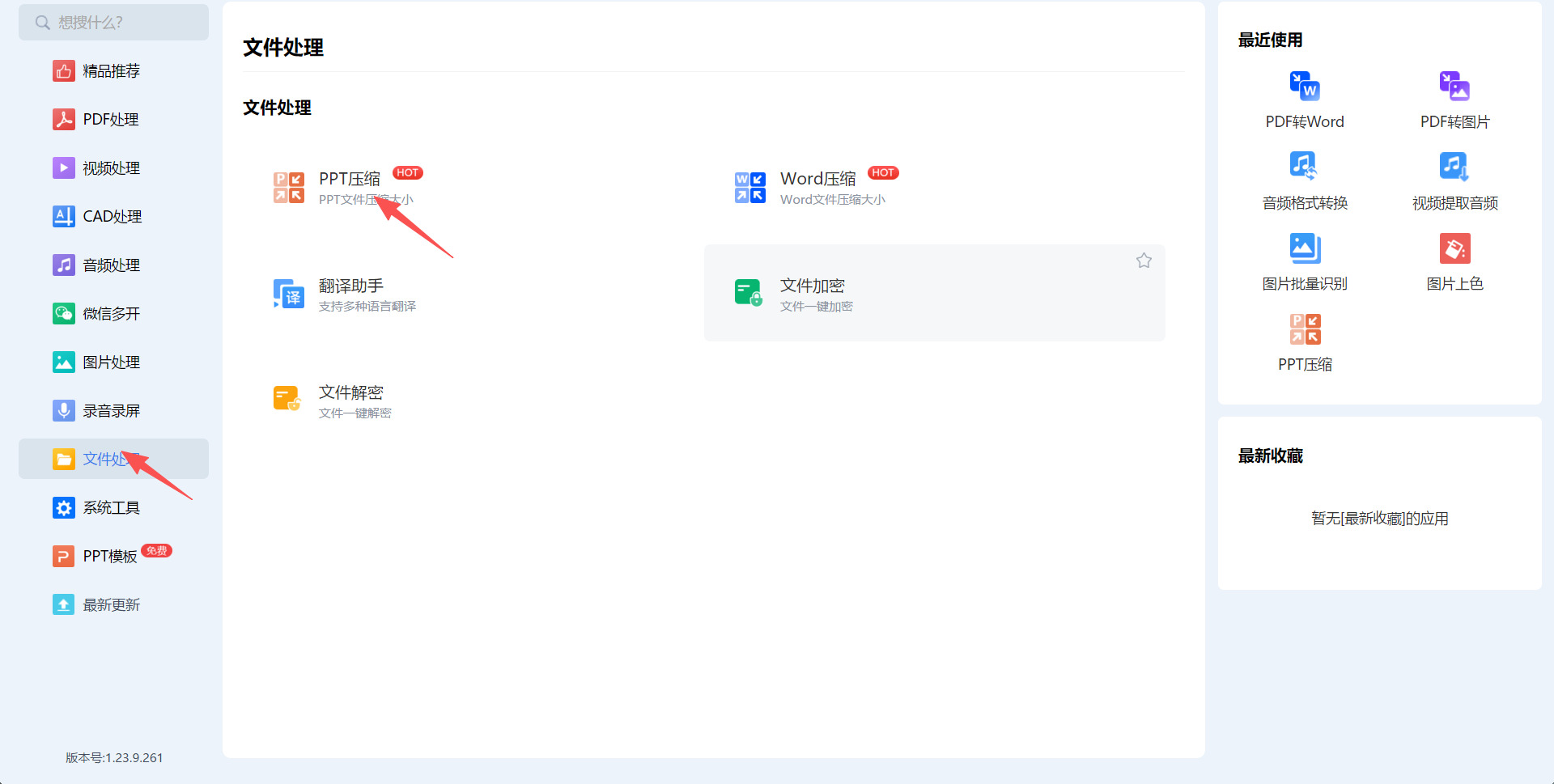Open the 录音录屏 label

click(112, 411)
